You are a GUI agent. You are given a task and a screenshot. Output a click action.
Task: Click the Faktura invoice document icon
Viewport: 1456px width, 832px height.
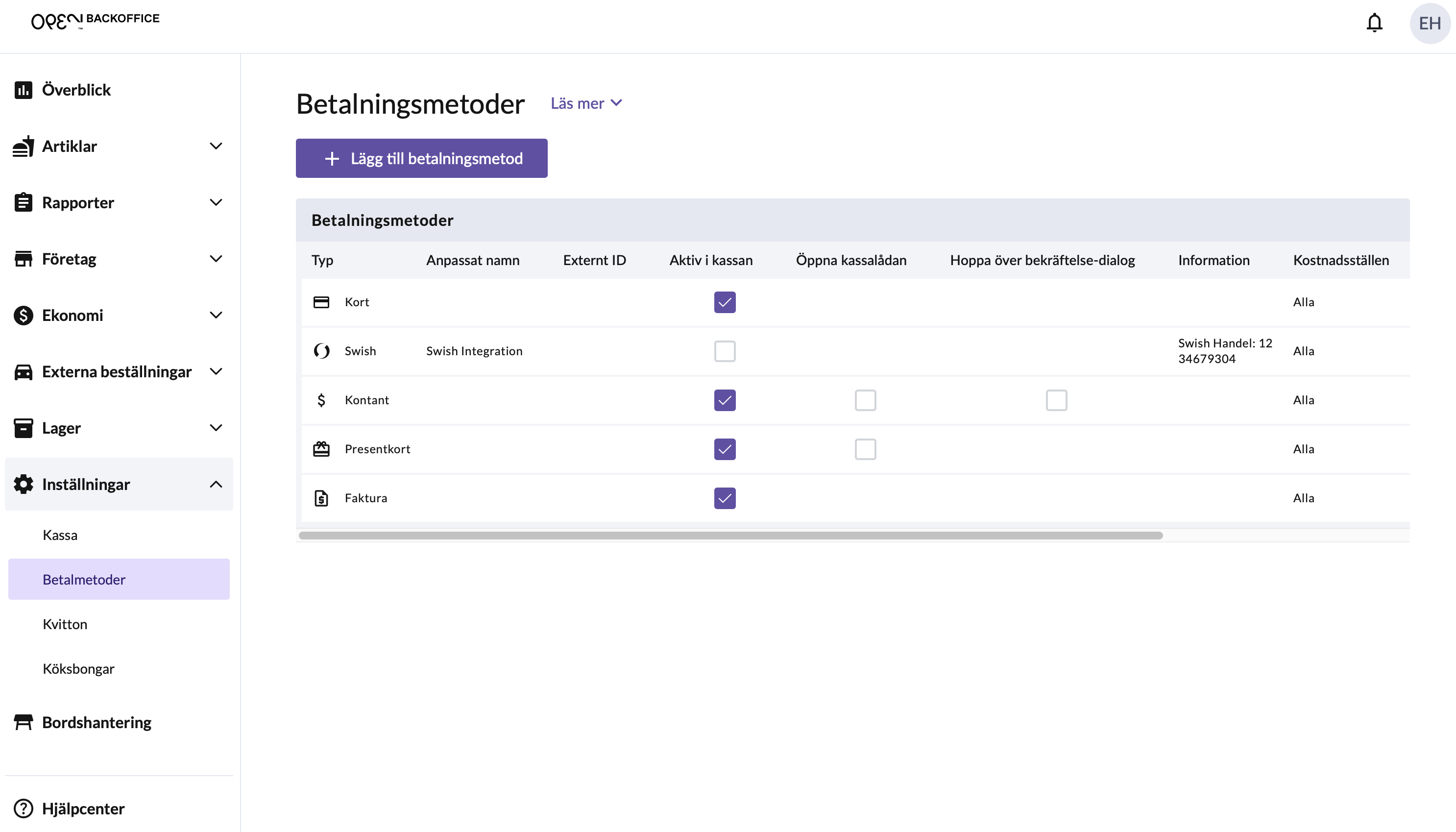coord(321,498)
